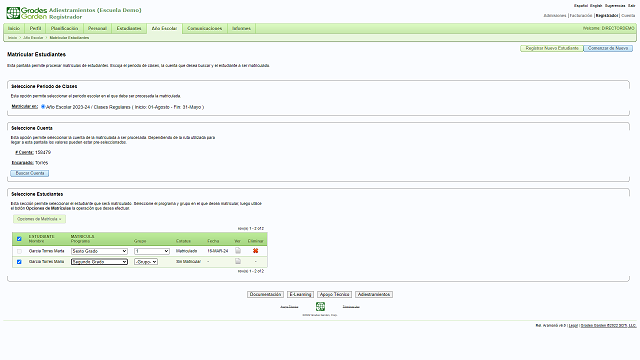Open the Segundo Grado program dropdown
Image resolution: width=640 pixels, height=360 pixels.
(99, 262)
